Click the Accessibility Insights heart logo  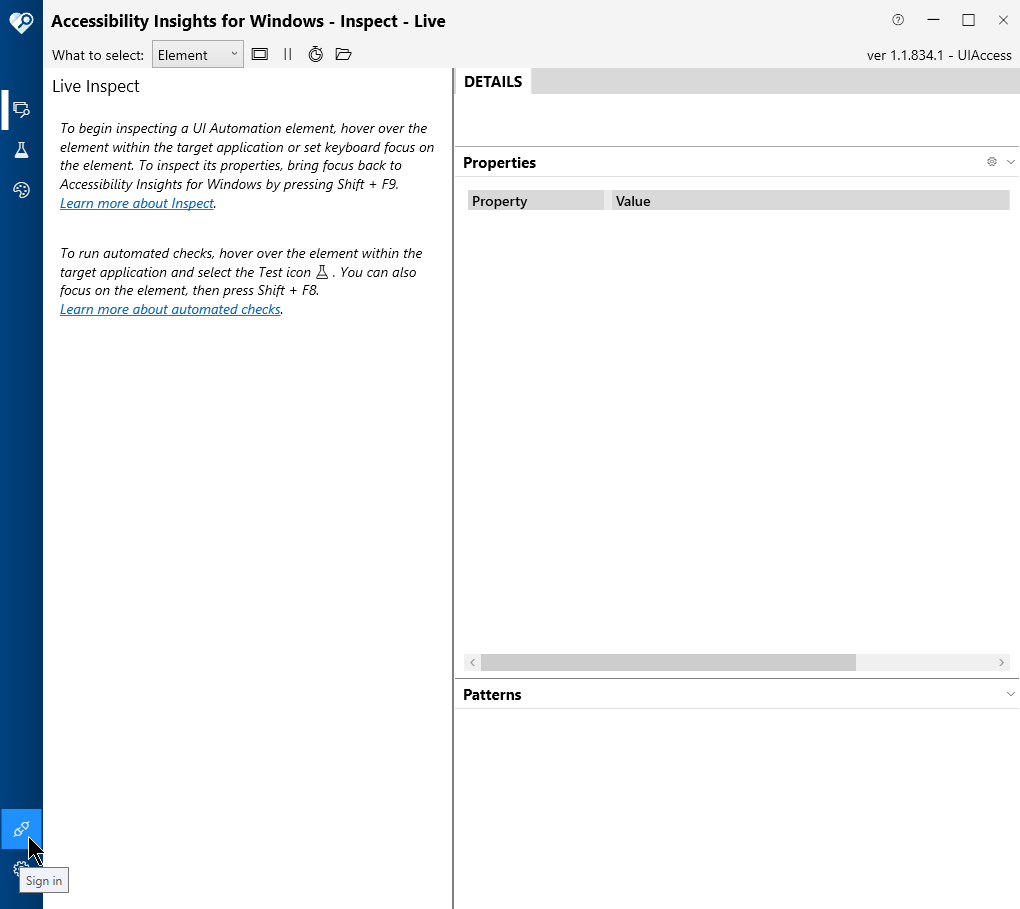(x=21, y=22)
